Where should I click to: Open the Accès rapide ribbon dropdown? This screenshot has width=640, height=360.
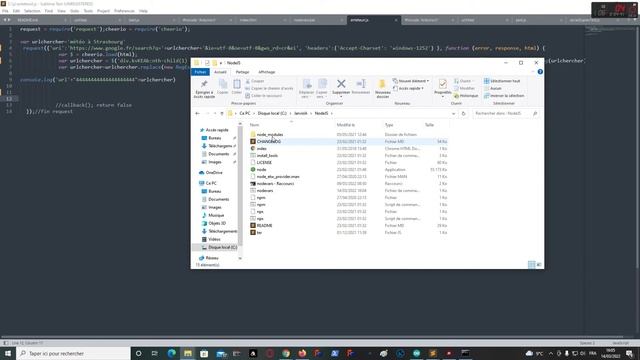point(408,88)
